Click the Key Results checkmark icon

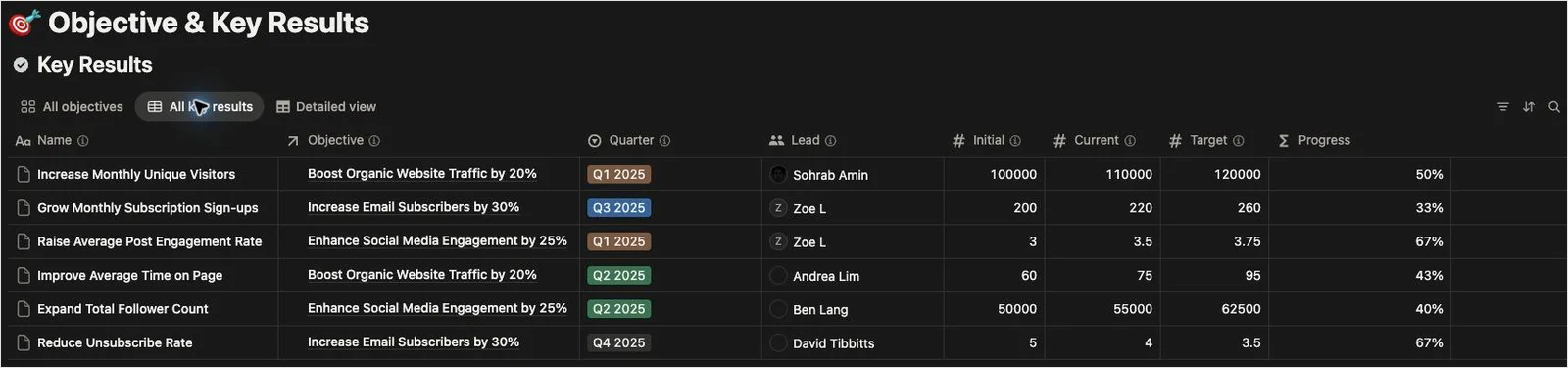click(21, 65)
